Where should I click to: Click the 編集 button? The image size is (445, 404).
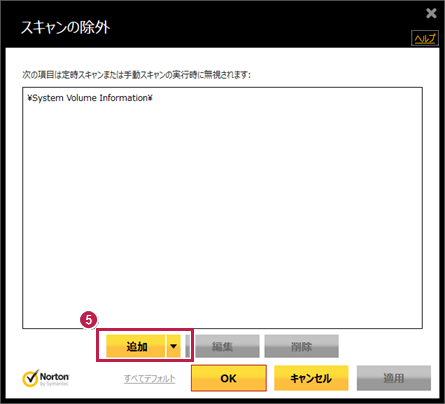227,346
